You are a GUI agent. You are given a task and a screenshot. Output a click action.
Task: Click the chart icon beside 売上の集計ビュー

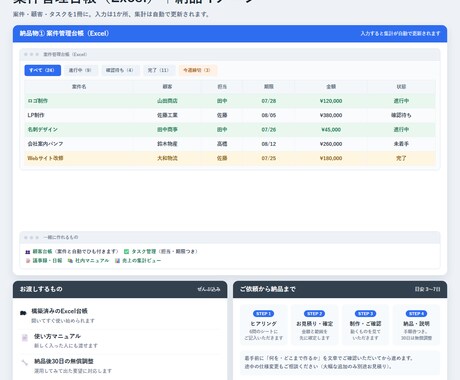click(117, 261)
